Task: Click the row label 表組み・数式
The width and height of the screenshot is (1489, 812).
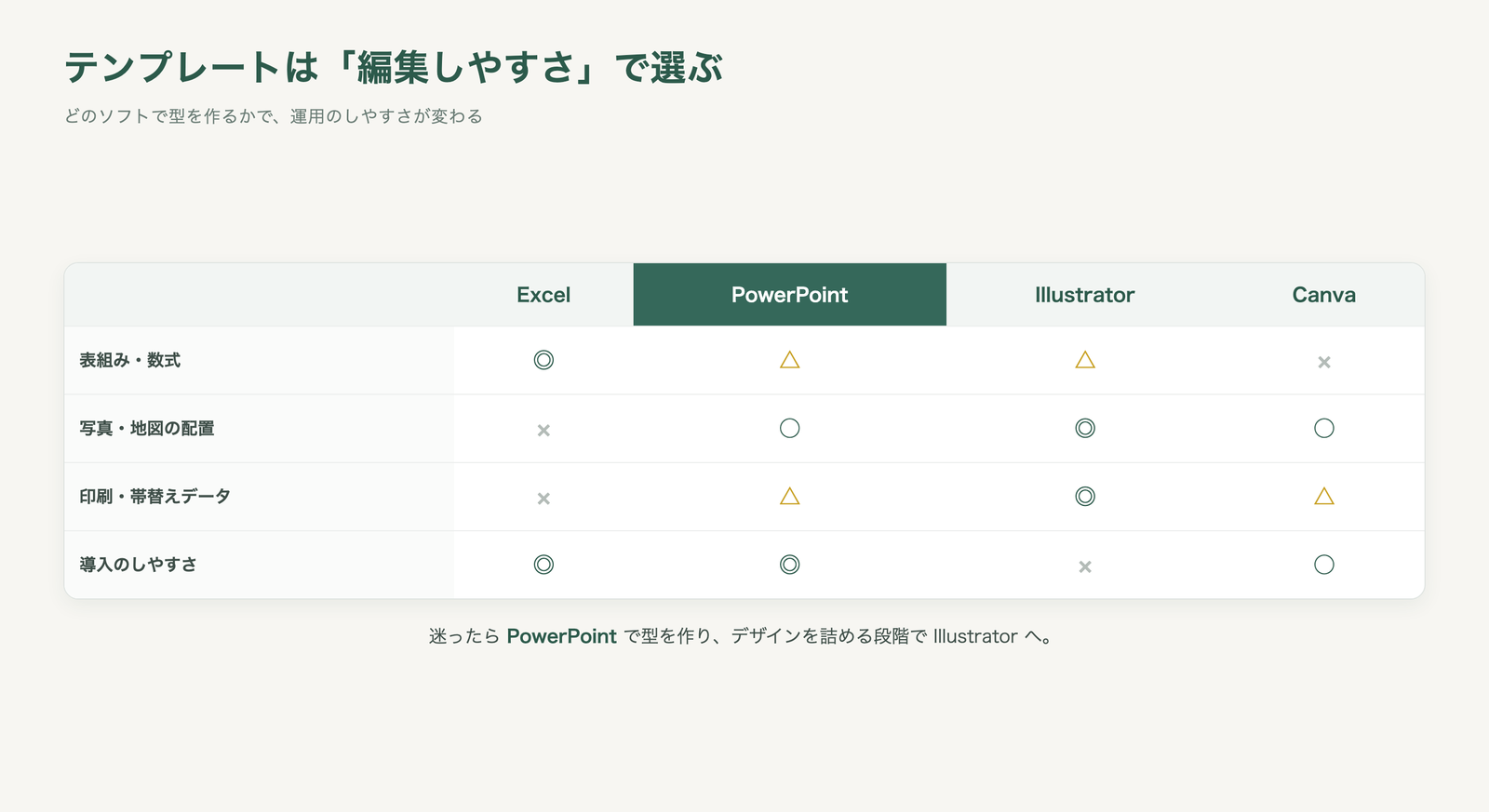Action: tap(129, 360)
